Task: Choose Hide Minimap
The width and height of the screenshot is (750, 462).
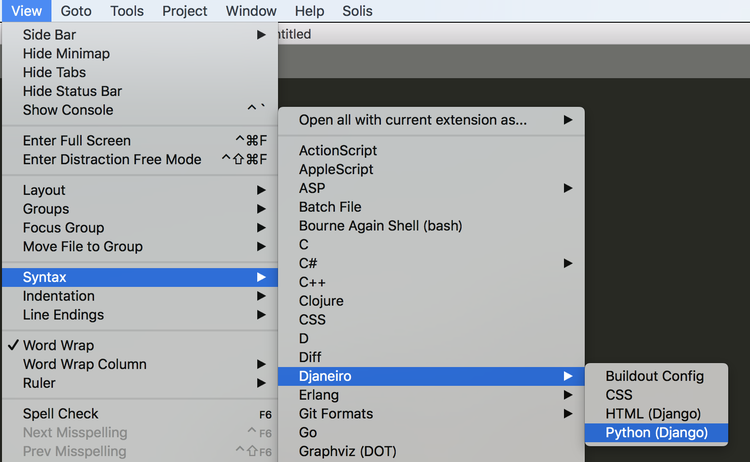Action: pos(140,54)
